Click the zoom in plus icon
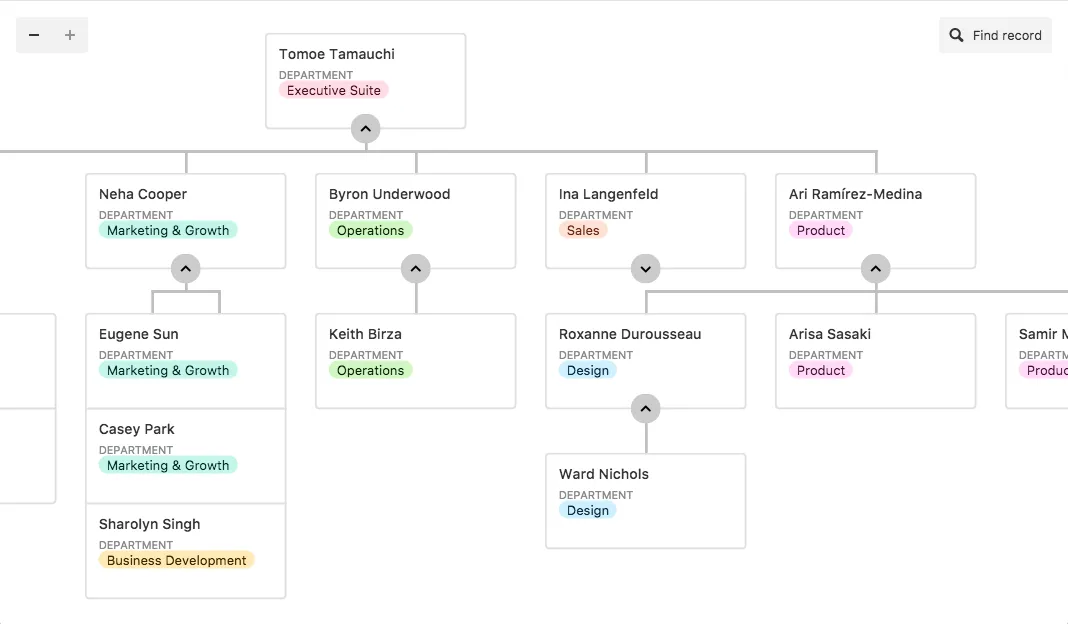 pos(70,35)
